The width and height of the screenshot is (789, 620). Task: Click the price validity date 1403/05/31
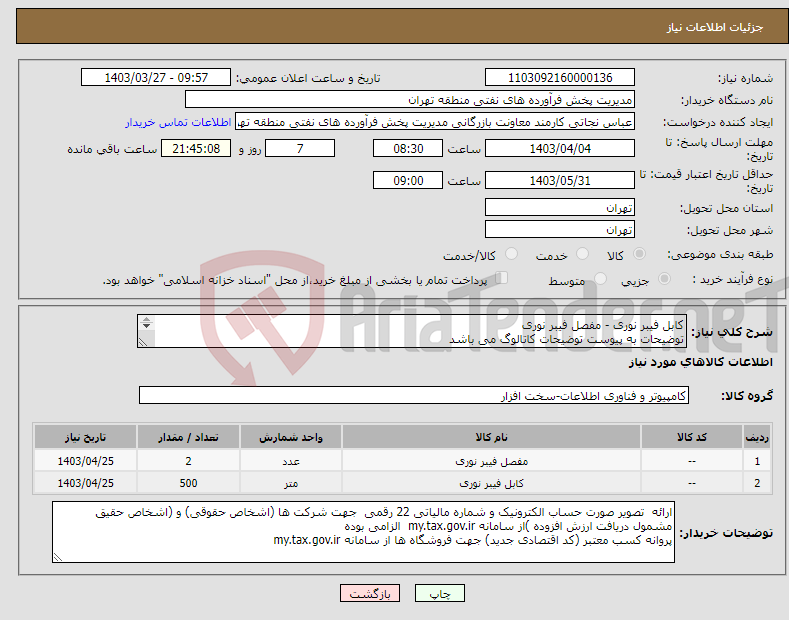click(560, 180)
